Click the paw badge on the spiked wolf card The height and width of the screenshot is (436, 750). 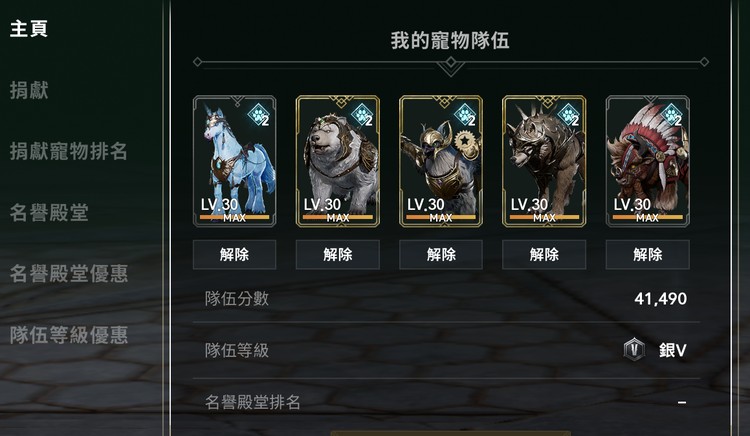[x=568, y=115]
